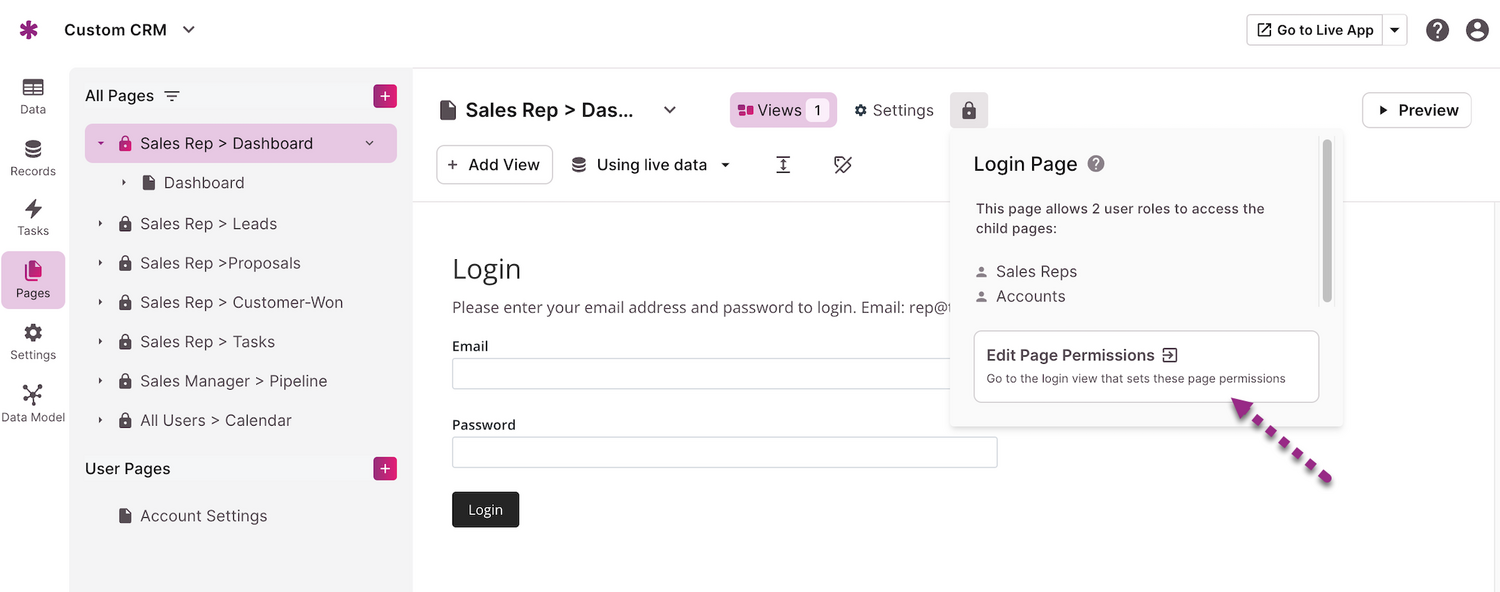Open the user account profile icon
The height and width of the screenshot is (592, 1500).
click(1477, 30)
